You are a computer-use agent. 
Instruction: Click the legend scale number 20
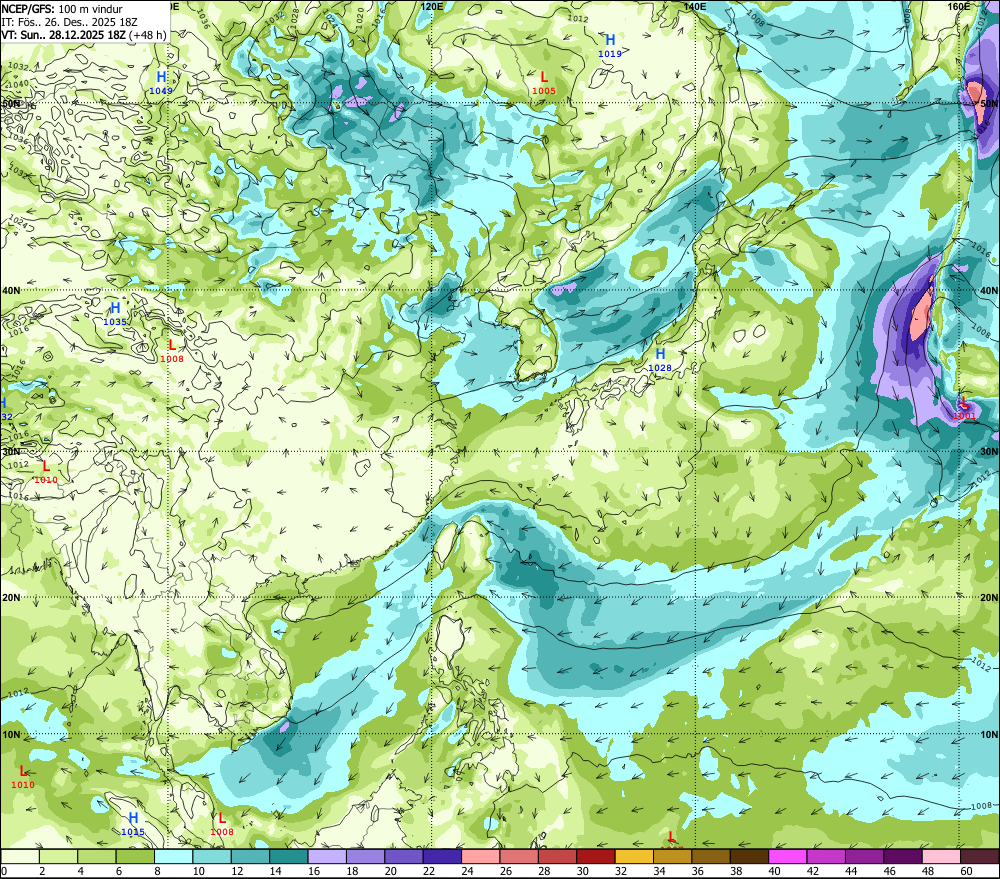tap(391, 871)
